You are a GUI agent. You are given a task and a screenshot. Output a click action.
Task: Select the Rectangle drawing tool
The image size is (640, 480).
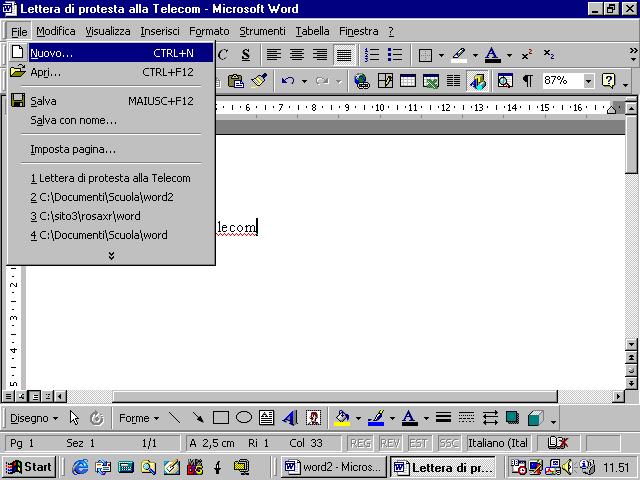coord(221,418)
